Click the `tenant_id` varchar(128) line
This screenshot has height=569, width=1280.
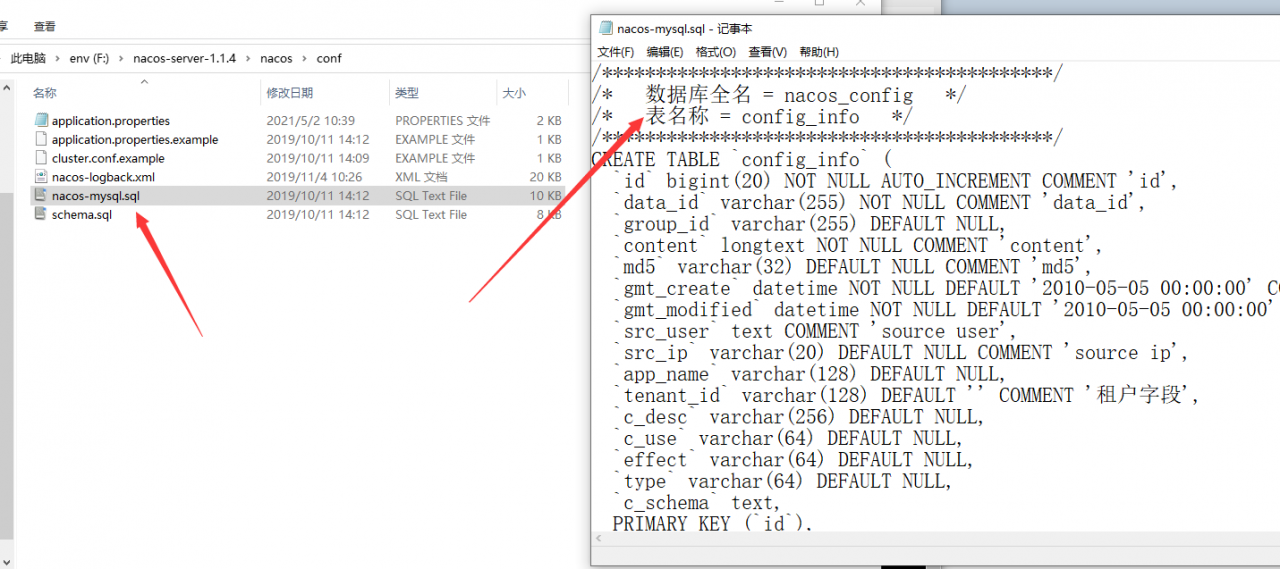[x=906, y=396]
